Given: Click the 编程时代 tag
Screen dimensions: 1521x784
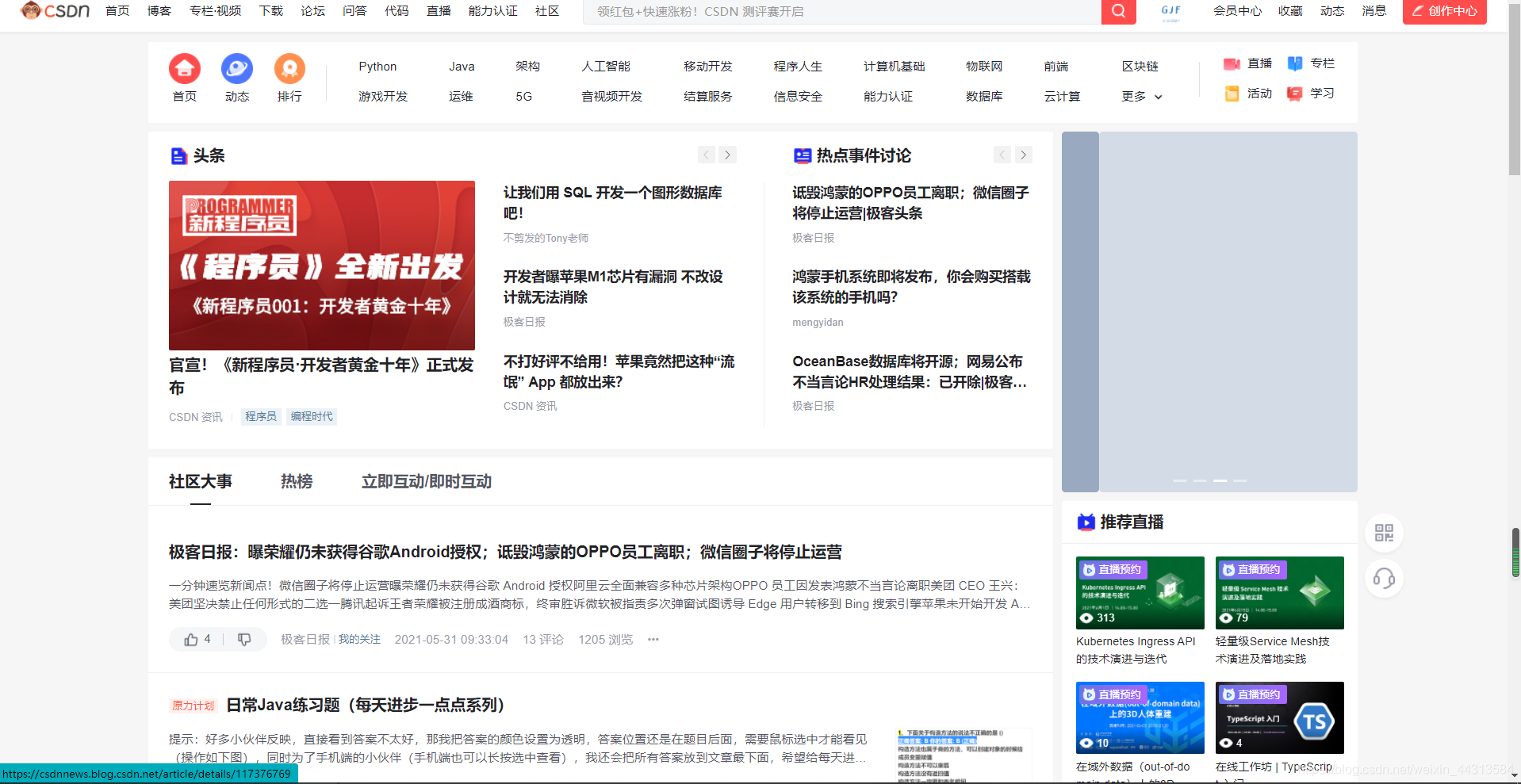Looking at the screenshot, I should (312, 416).
